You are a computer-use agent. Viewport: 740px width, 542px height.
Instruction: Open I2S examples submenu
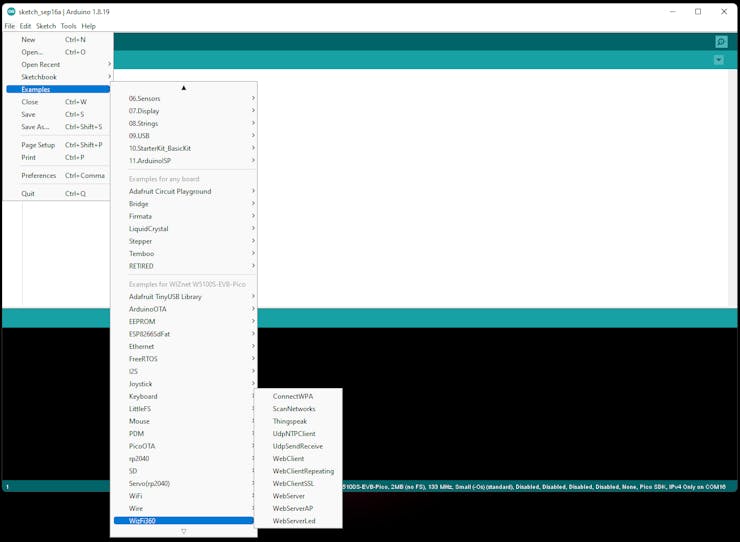(x=184, y=372)
